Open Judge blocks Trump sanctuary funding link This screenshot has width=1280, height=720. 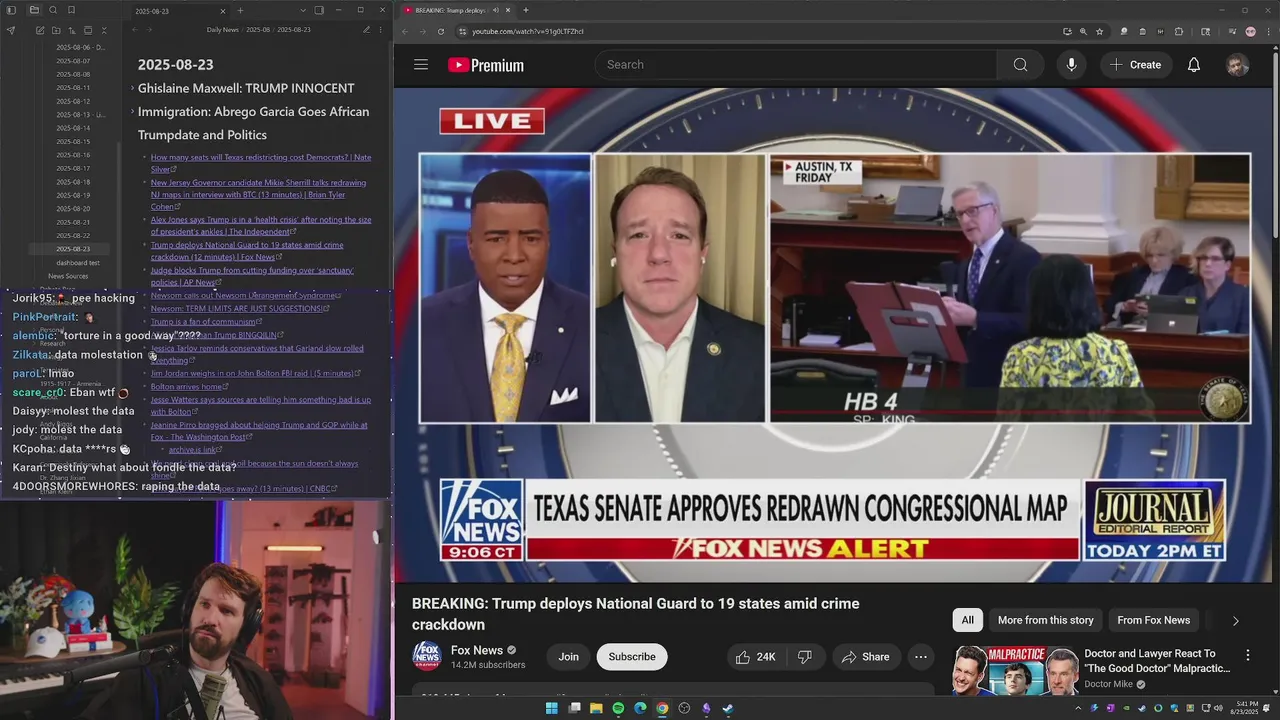point(252,276)
